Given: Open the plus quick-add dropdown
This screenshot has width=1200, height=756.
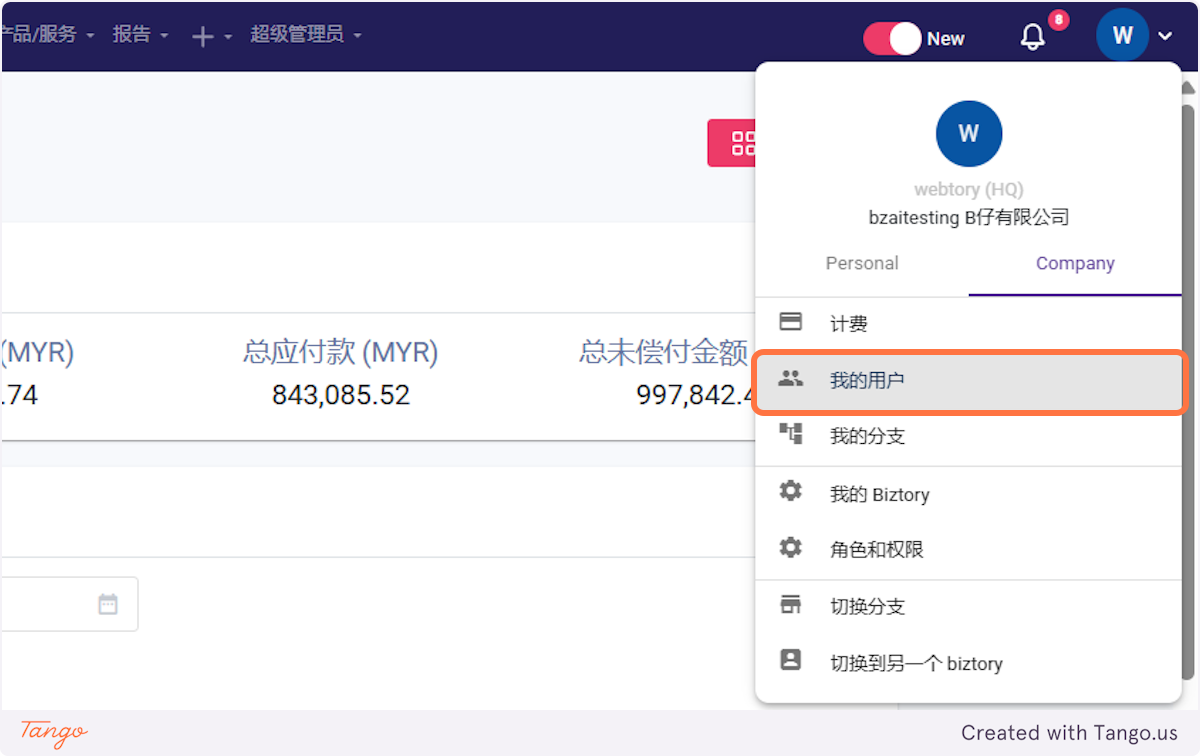Looking at the screenshot, I should [x=212, y=36].
